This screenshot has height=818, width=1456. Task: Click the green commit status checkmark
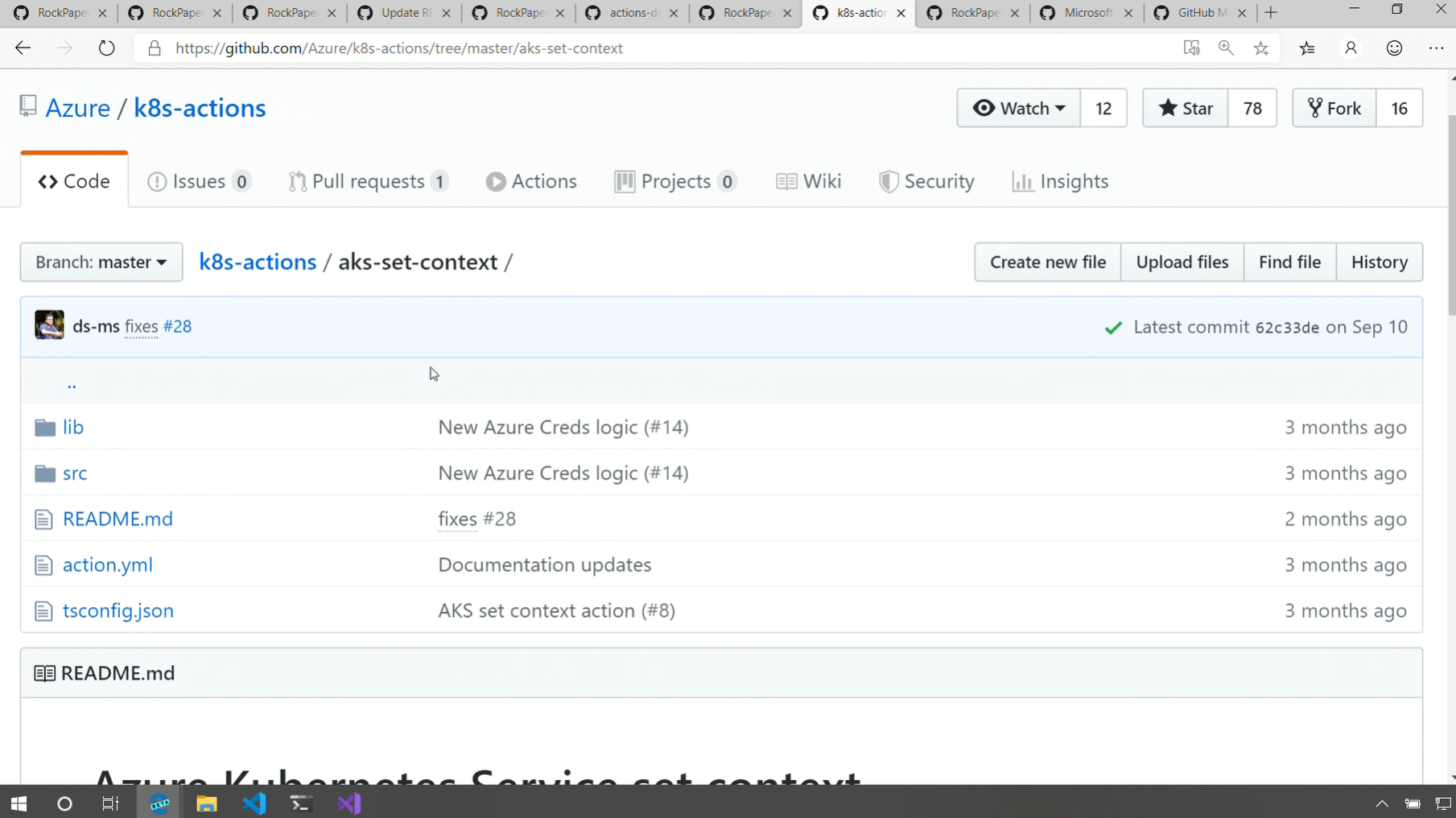coord(1113,328)
